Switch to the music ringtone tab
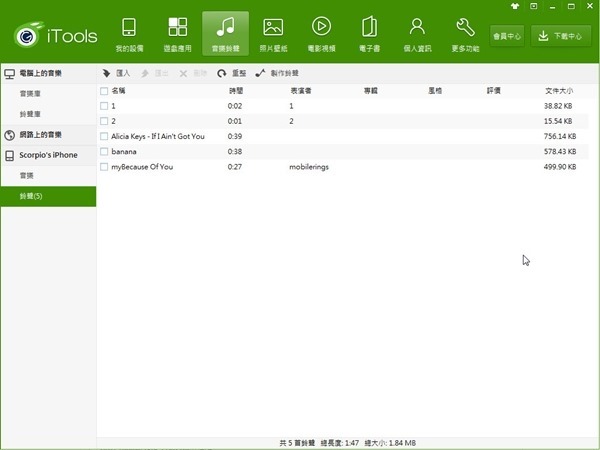The height and width of the screenshot is (450, 600). [225, 33]
